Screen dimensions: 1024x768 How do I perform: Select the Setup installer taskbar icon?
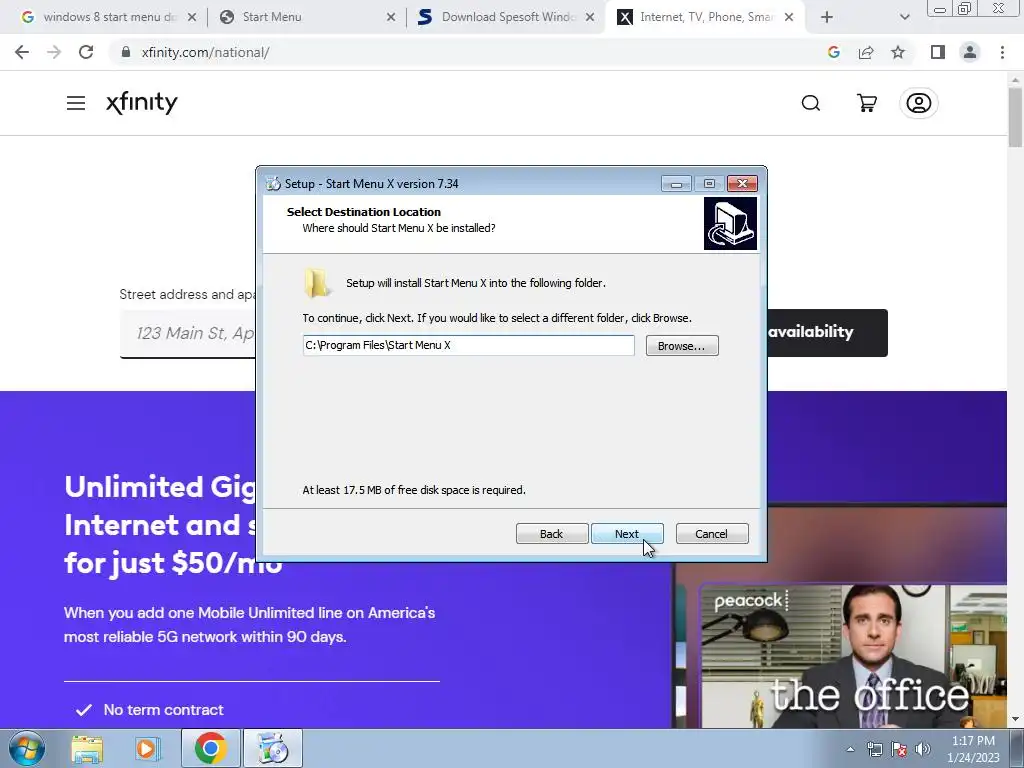click(272, 748)
